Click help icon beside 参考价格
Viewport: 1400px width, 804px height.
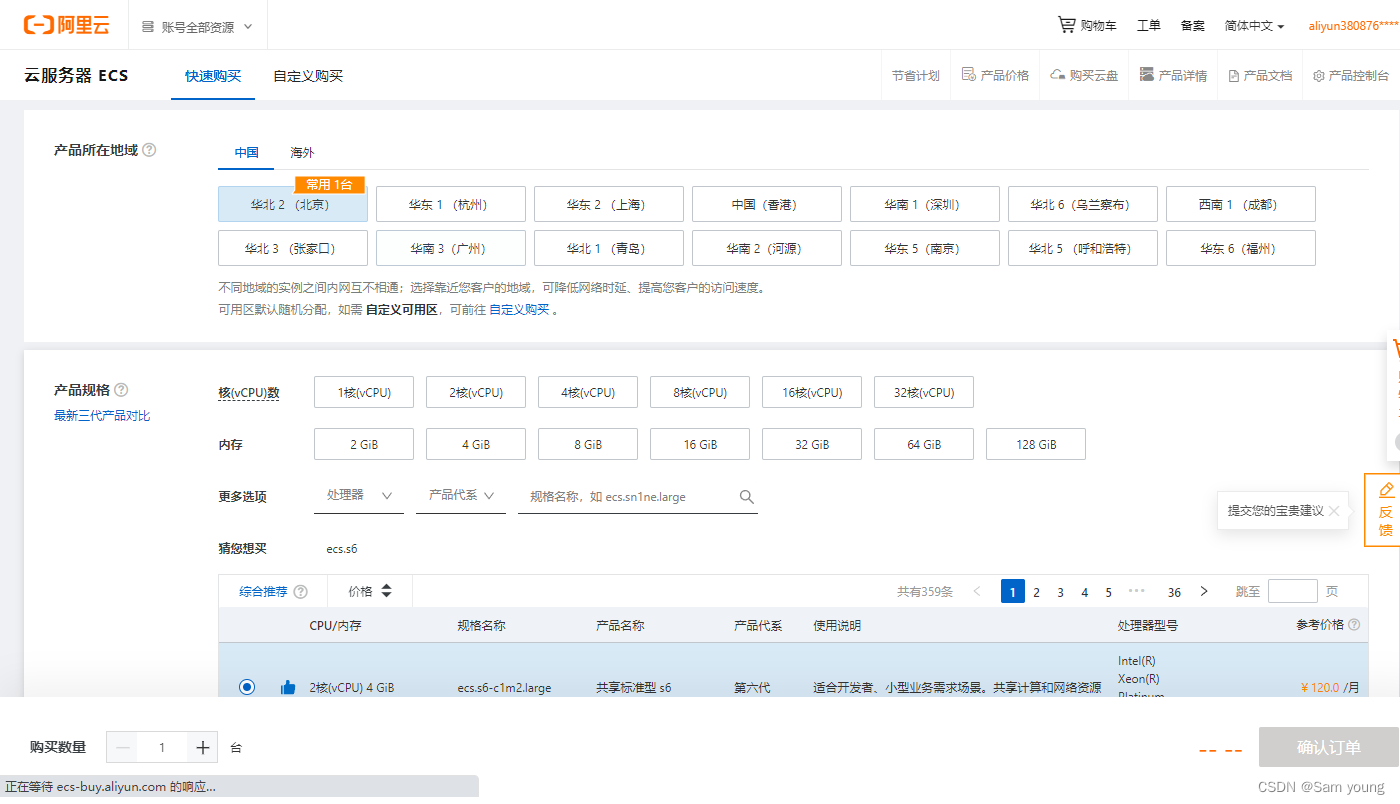tap(1354, 625)
